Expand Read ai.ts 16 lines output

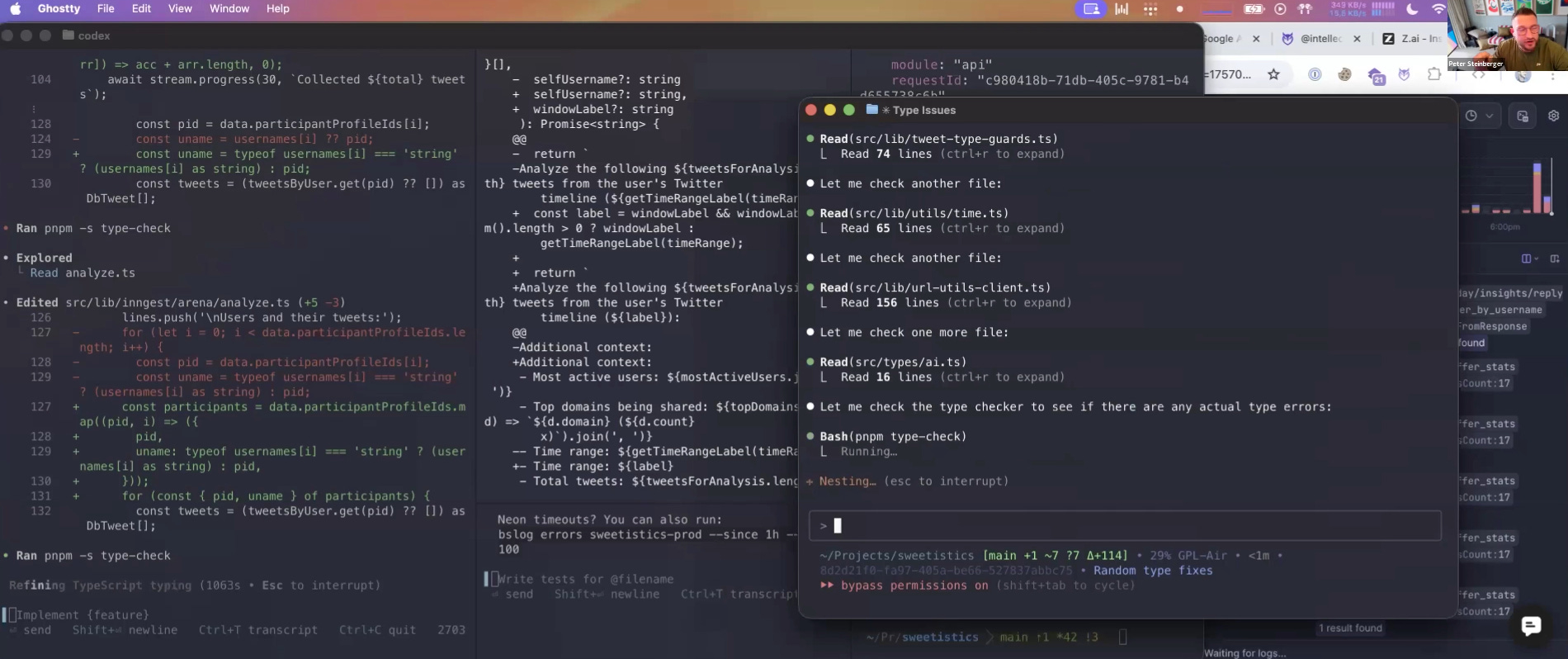pos(952,377)
